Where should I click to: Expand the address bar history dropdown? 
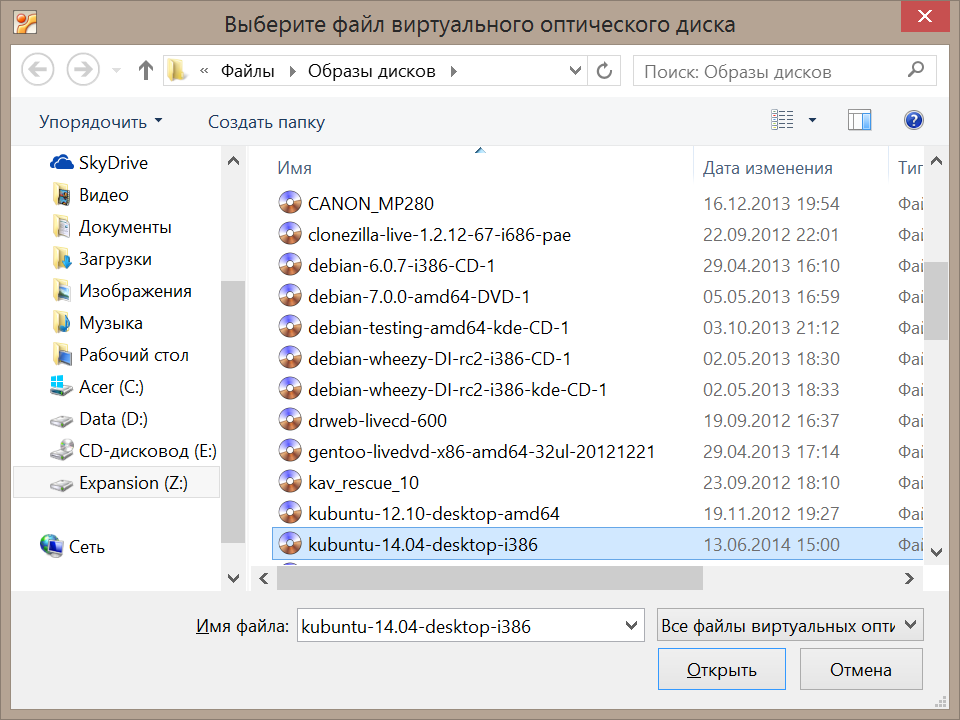click(575, 71)
